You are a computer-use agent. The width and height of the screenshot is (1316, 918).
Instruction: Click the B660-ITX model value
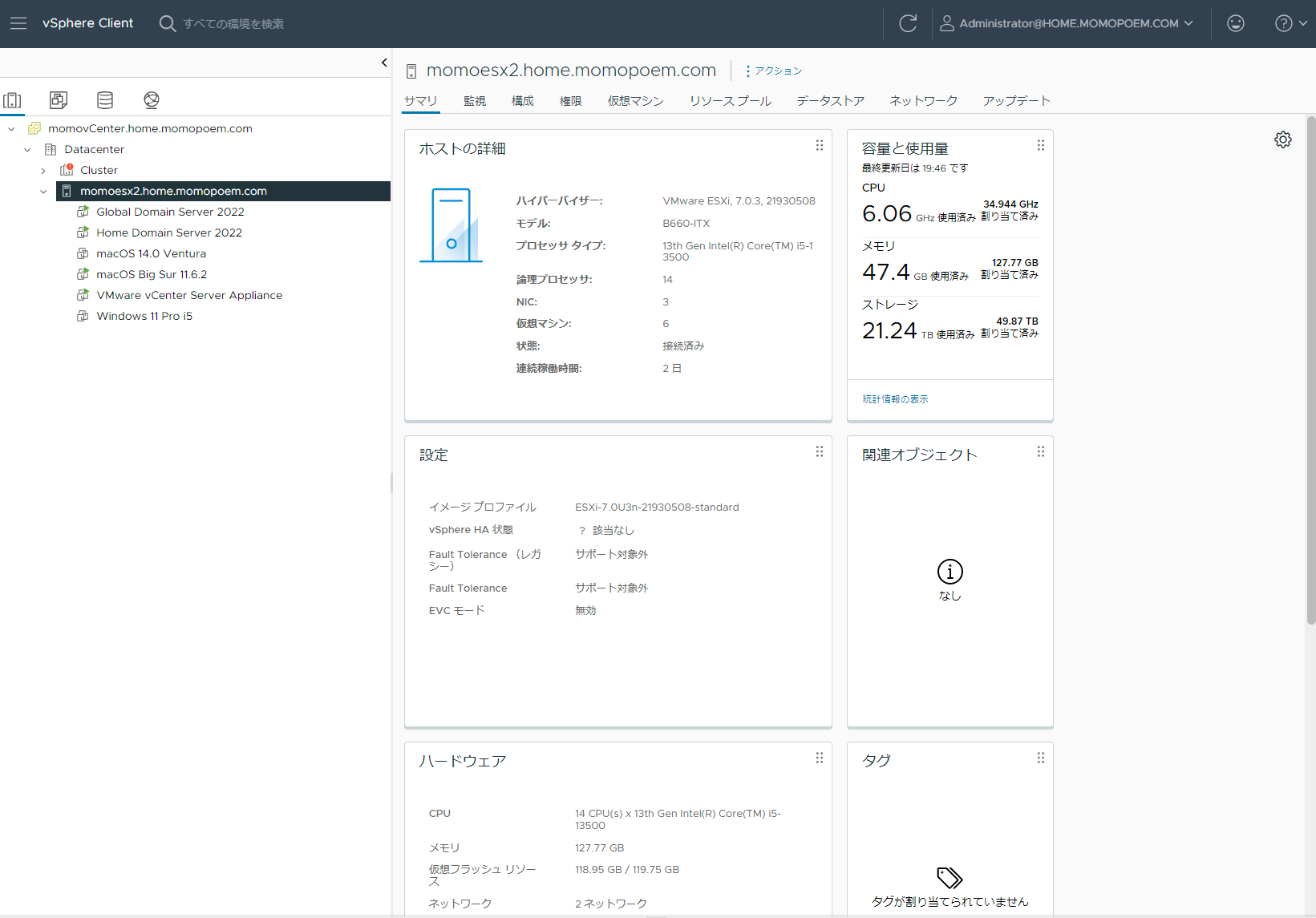point(686,224)
